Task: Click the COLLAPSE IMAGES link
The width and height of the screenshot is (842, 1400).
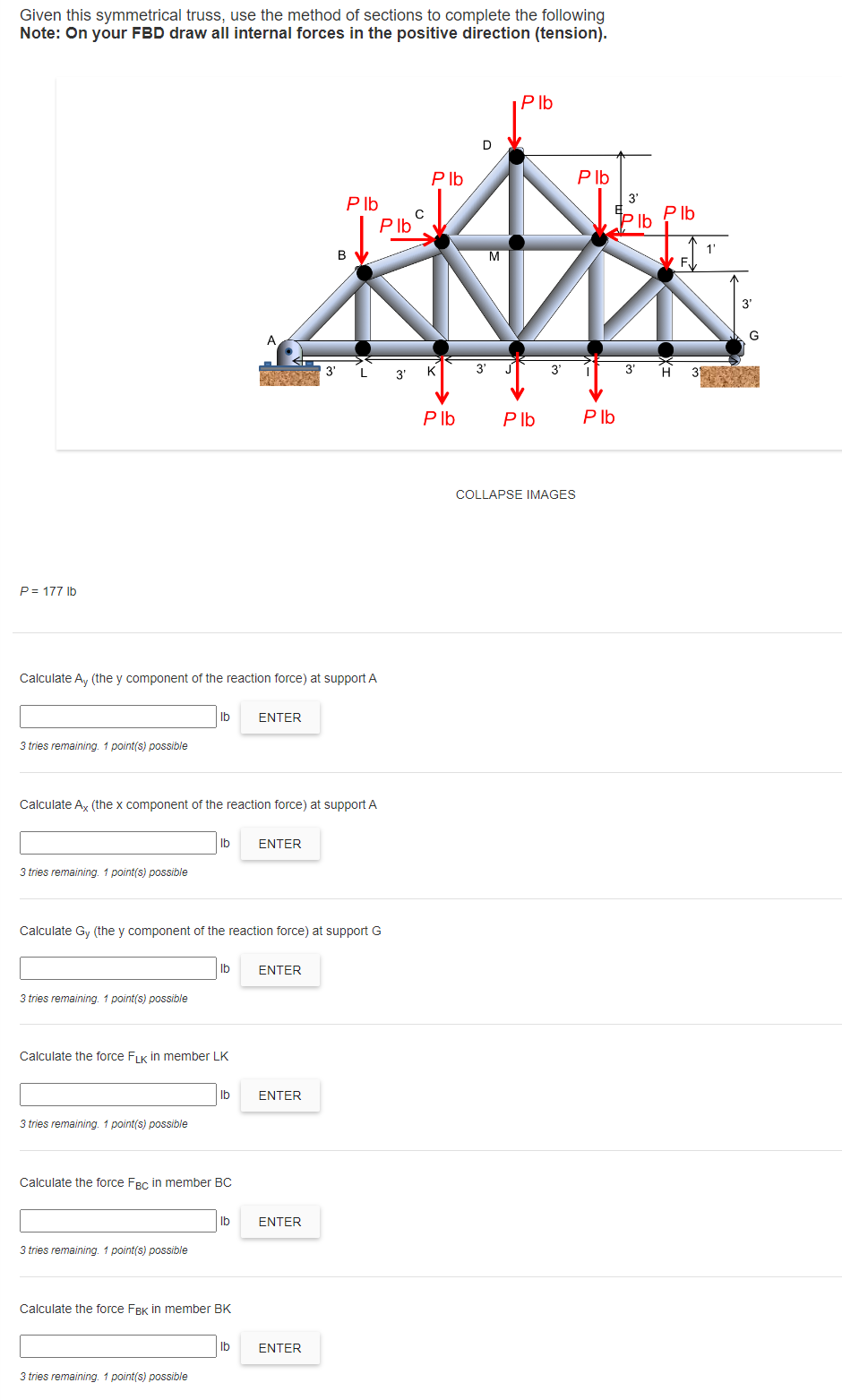Action: (x=515, y=494)
